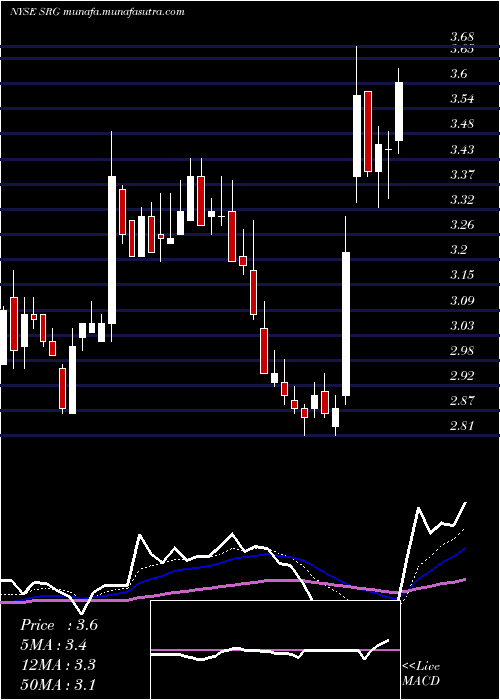Click the 3.15 price axis label
Image resolution: width=500 pixels, height=700 pixels.
462,275
